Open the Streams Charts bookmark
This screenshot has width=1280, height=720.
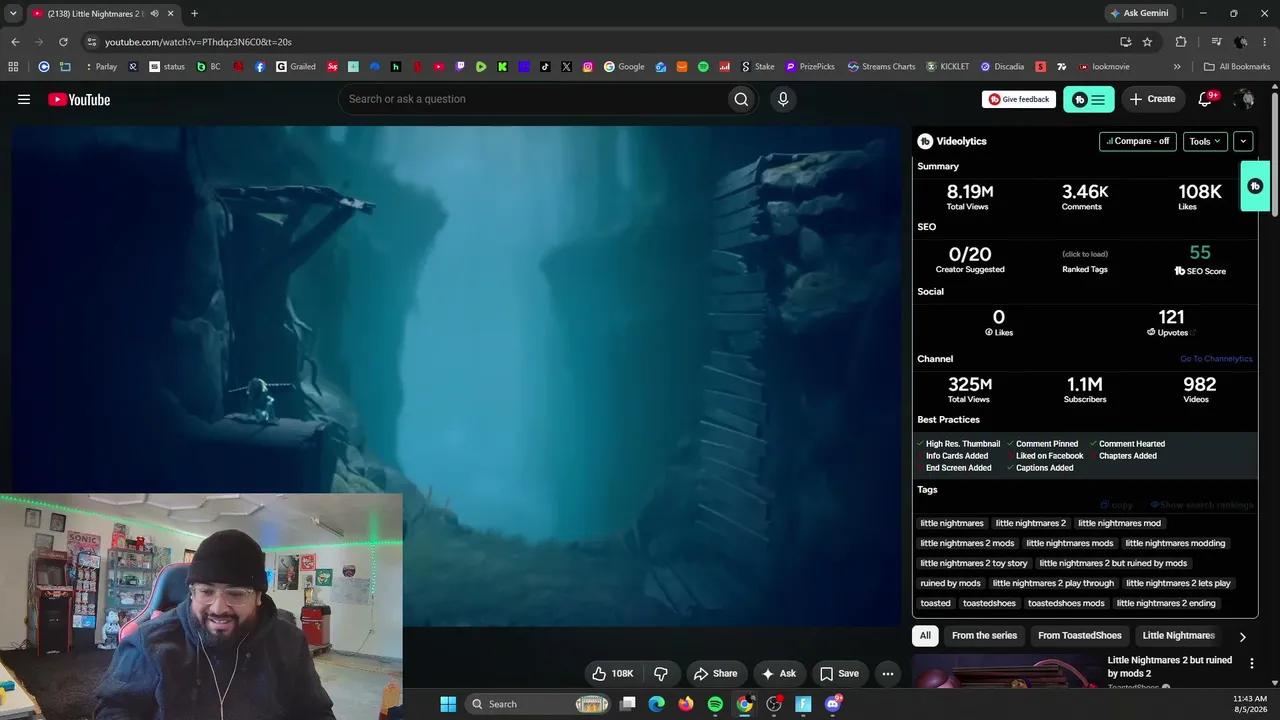(881, 67)
